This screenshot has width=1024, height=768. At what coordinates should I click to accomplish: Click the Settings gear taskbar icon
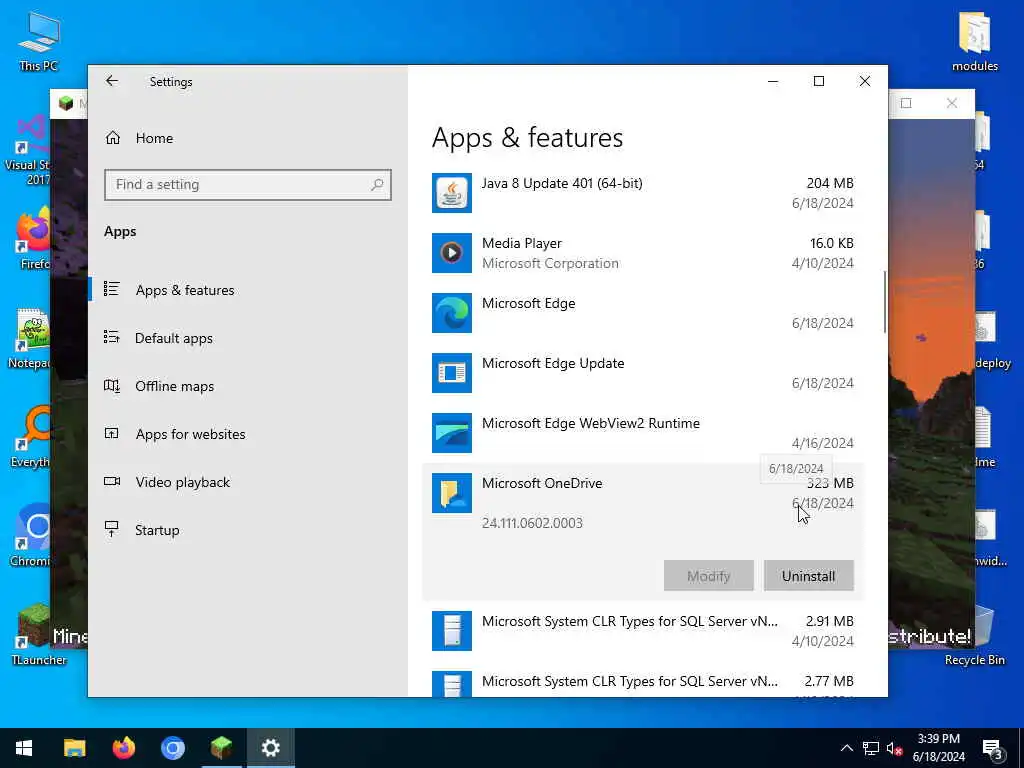click(270, 748)
